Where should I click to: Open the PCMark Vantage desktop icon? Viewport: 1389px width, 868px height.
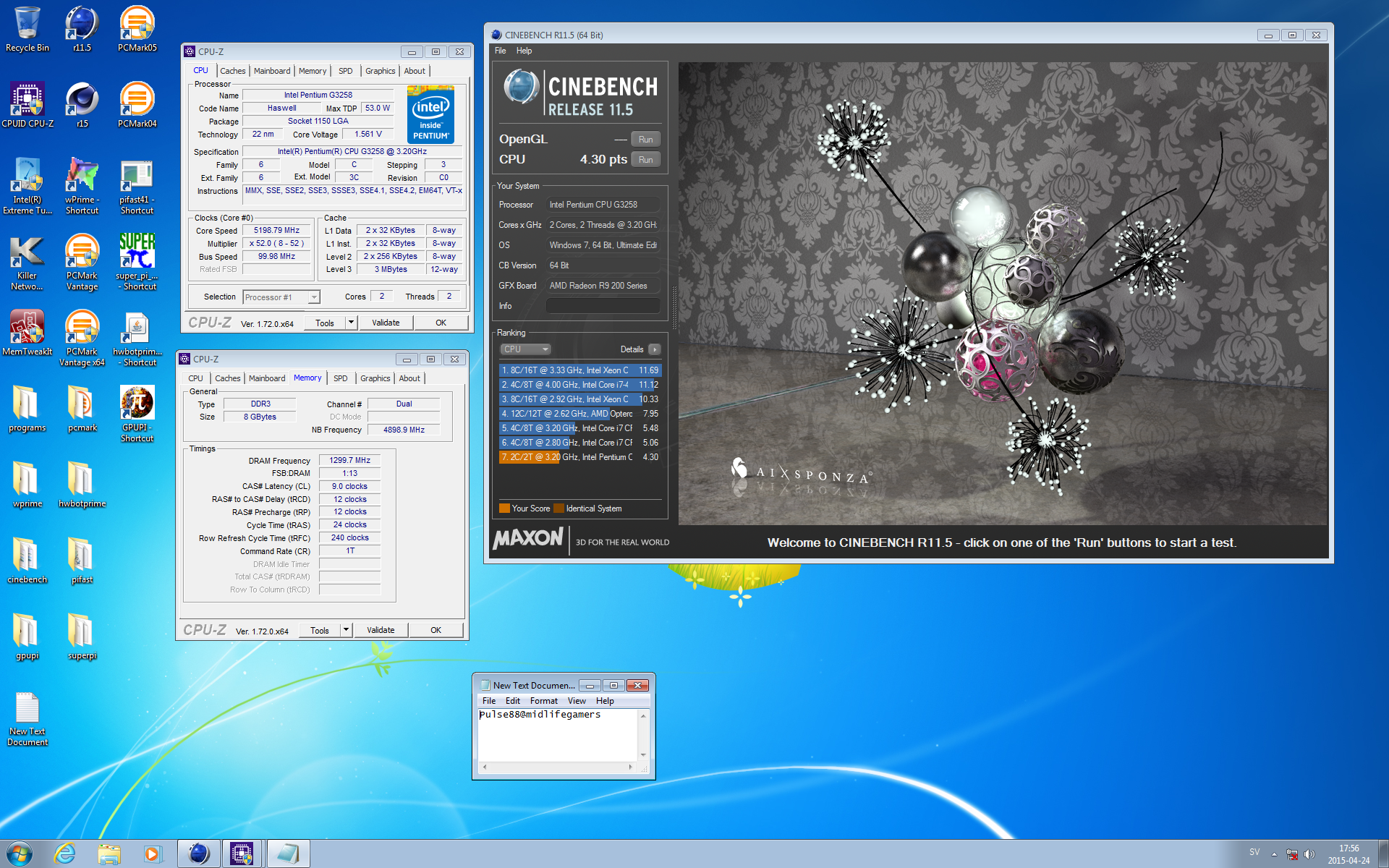[82, 262]
